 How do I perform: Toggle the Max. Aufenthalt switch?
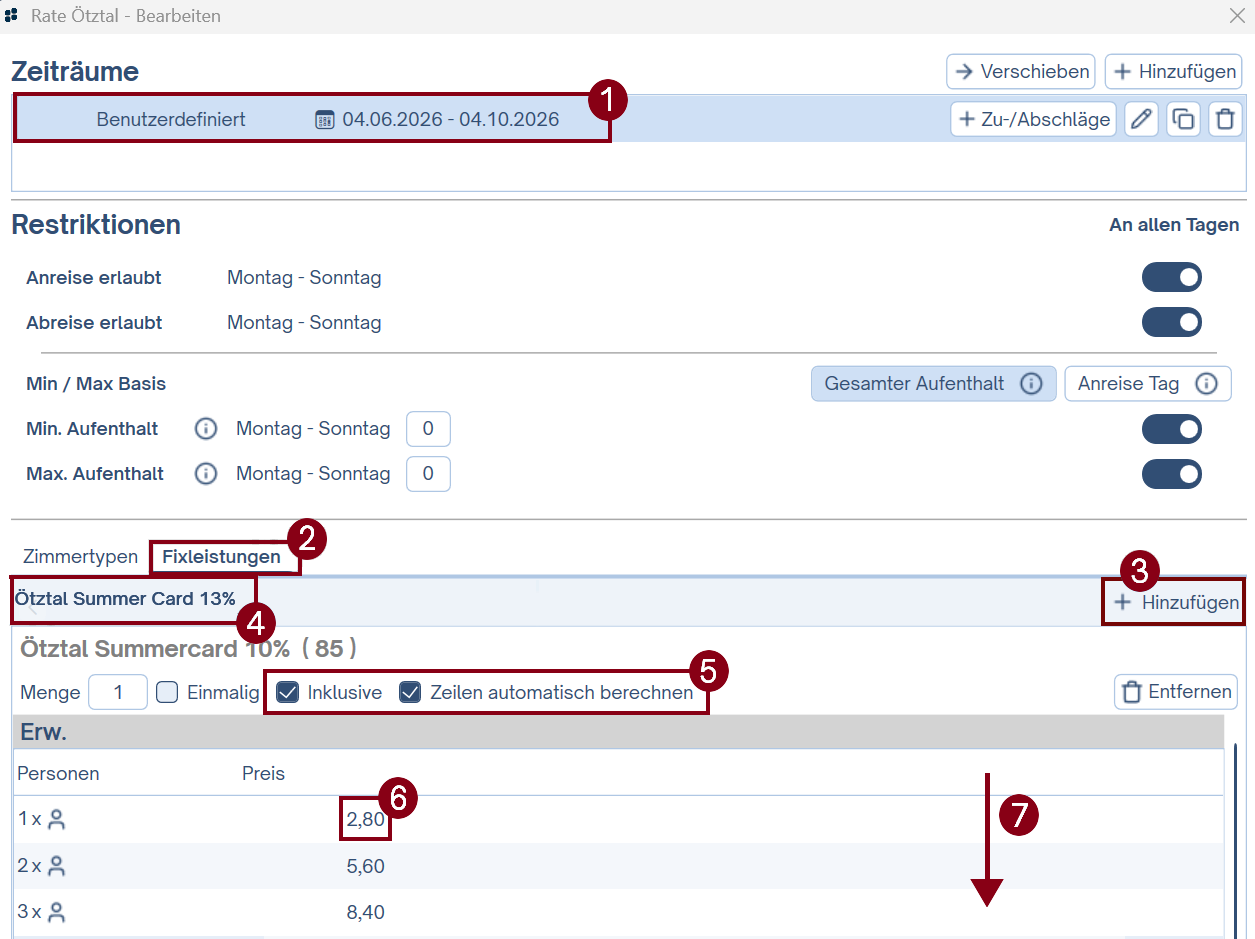click(1172, 474)
